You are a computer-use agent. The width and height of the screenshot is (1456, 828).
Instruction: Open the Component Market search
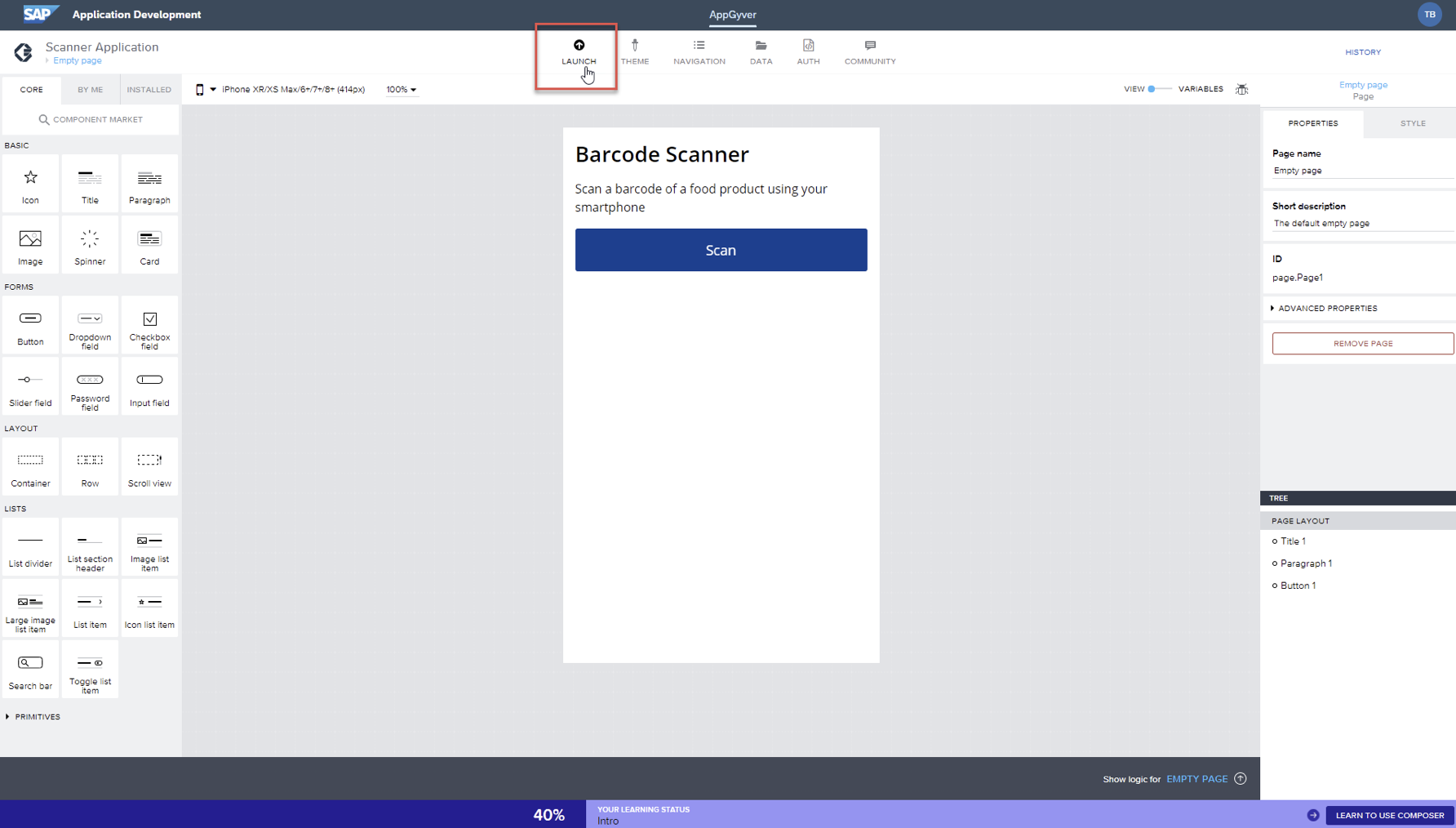[91, 120]
